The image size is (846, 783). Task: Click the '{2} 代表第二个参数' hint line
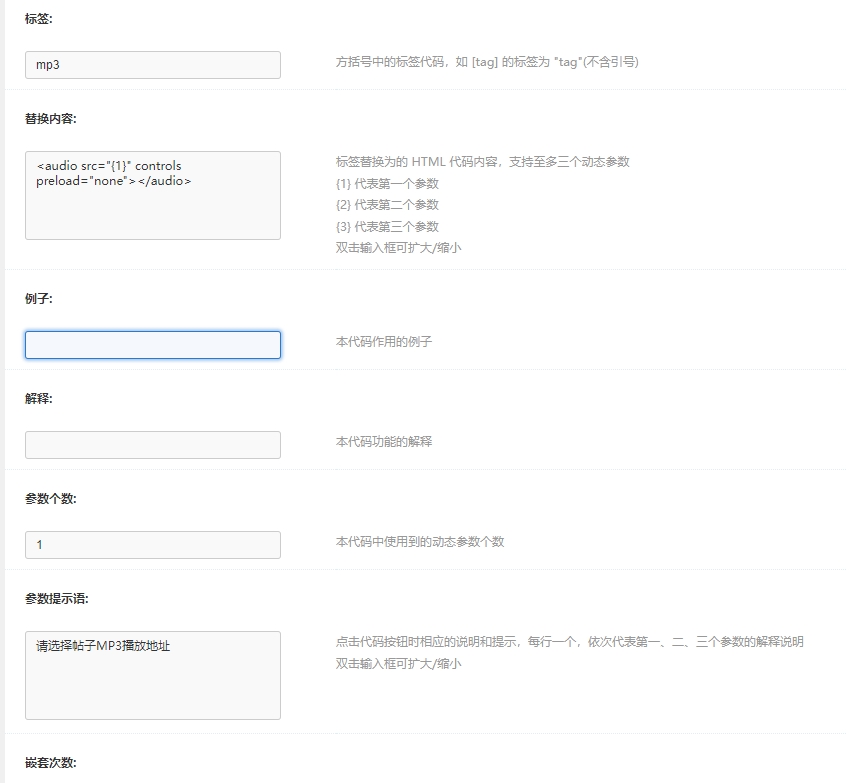point(387,205)
